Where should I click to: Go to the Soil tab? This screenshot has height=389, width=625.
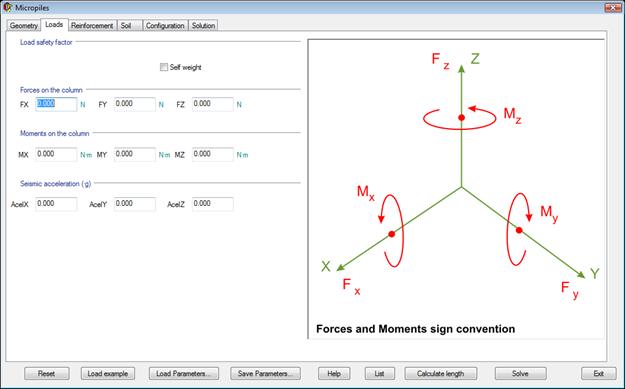point(130,26)
